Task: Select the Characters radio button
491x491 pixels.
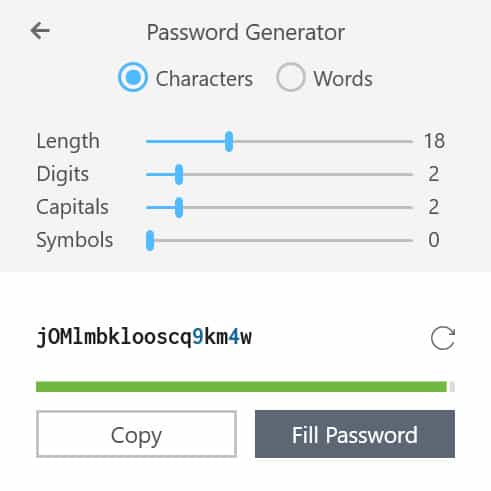Action: (133, 77)
